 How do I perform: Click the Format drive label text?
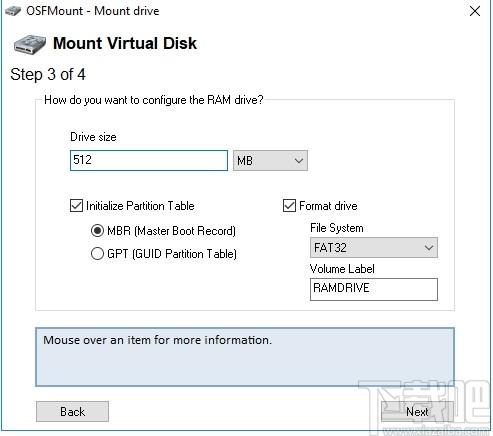pos(328,206)
